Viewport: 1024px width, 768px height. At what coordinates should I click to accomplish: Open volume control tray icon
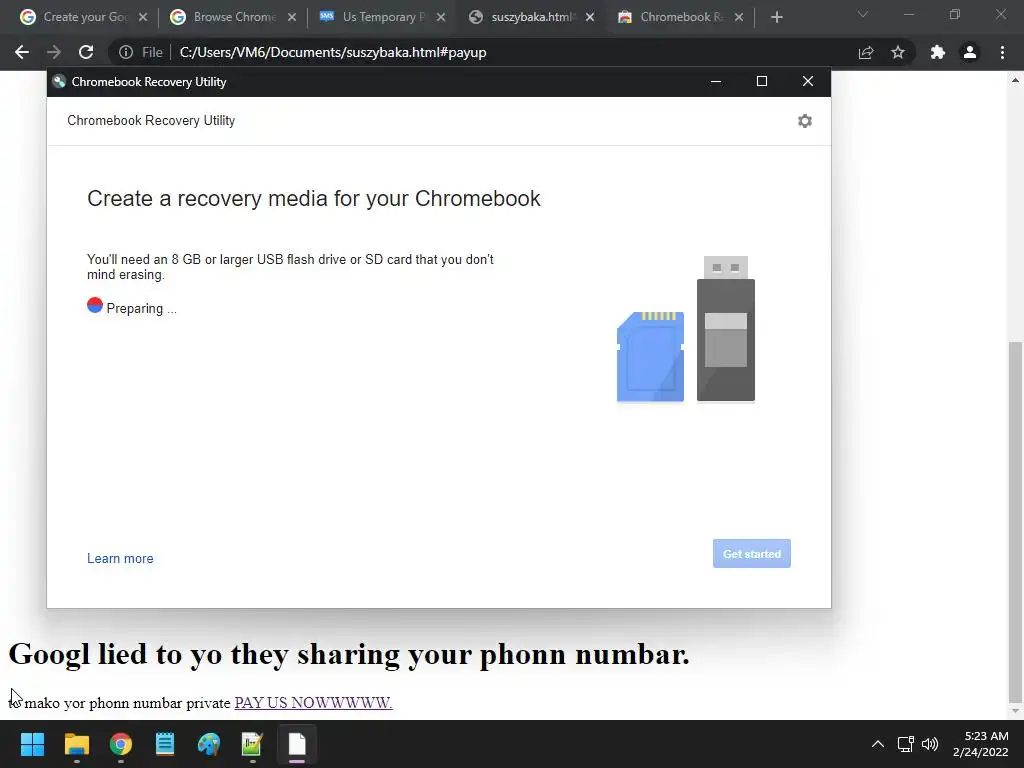(x=930, y=744)
